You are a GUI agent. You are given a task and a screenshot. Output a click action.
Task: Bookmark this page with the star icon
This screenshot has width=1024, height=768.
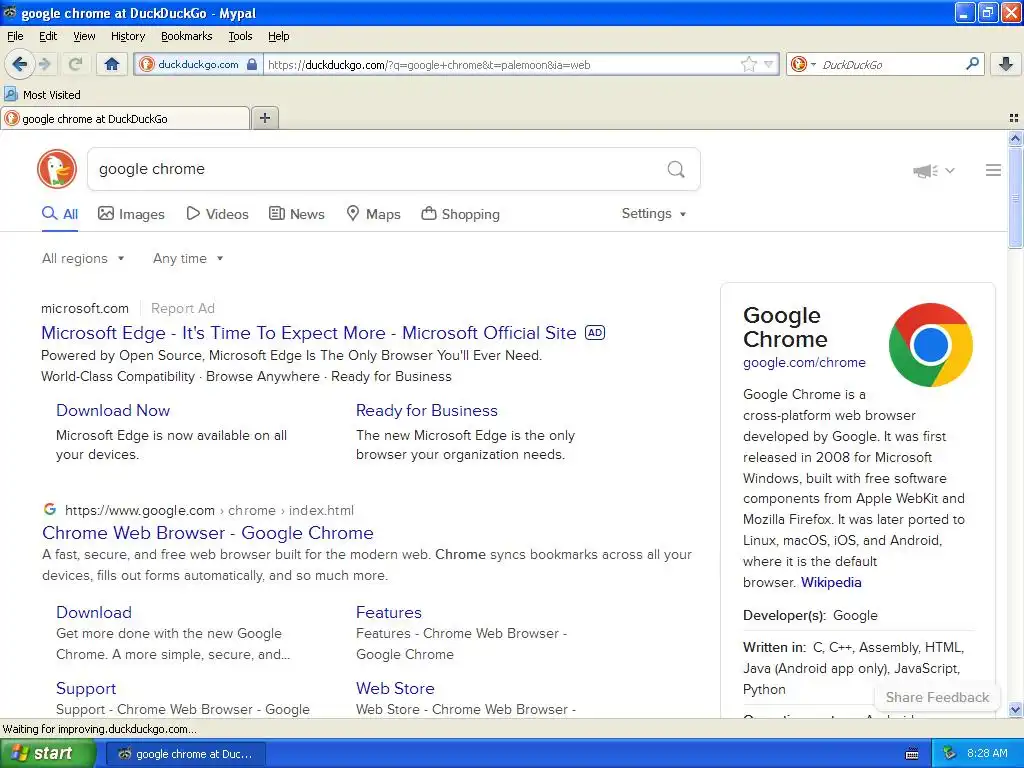pyautogui.click(x=748, y=64)
